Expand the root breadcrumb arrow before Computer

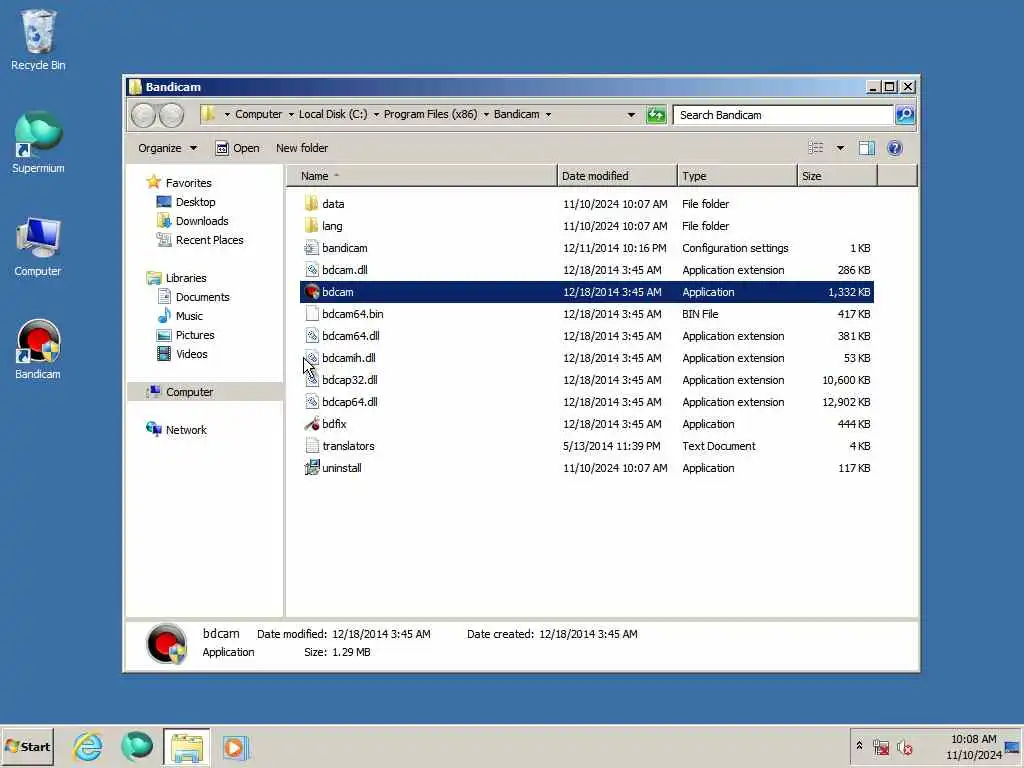(x=227, y=115)
